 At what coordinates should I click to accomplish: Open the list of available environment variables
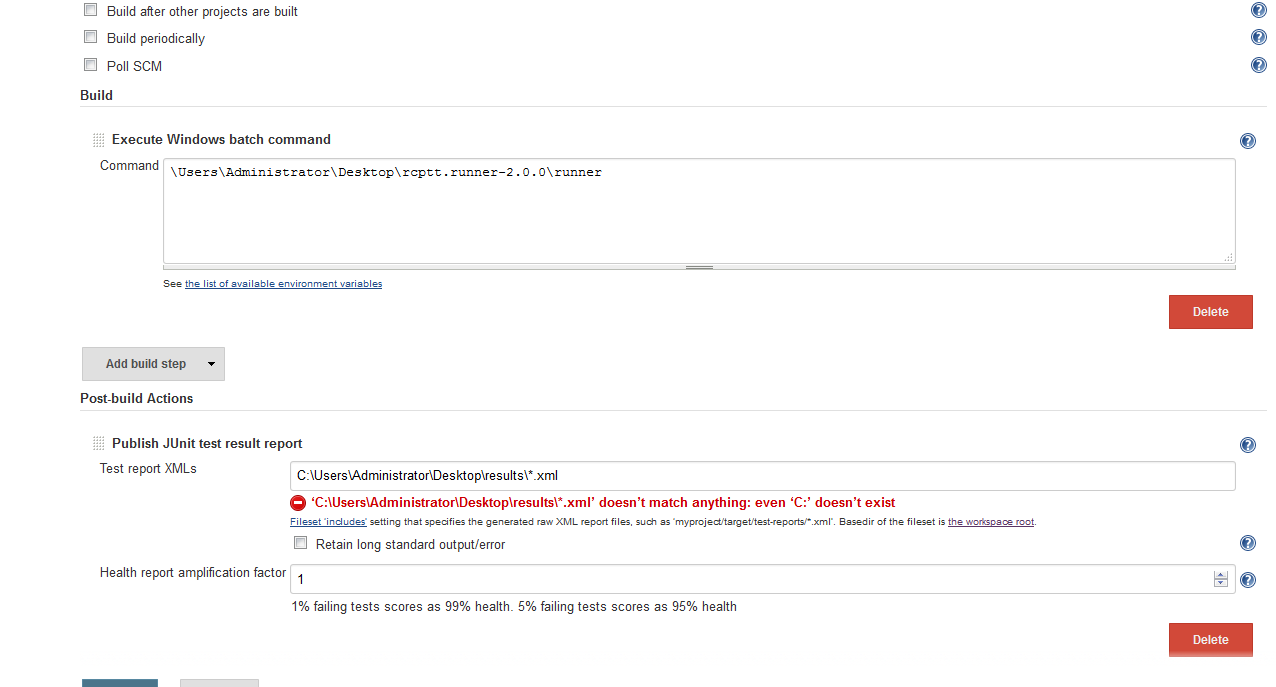(283, 284)
